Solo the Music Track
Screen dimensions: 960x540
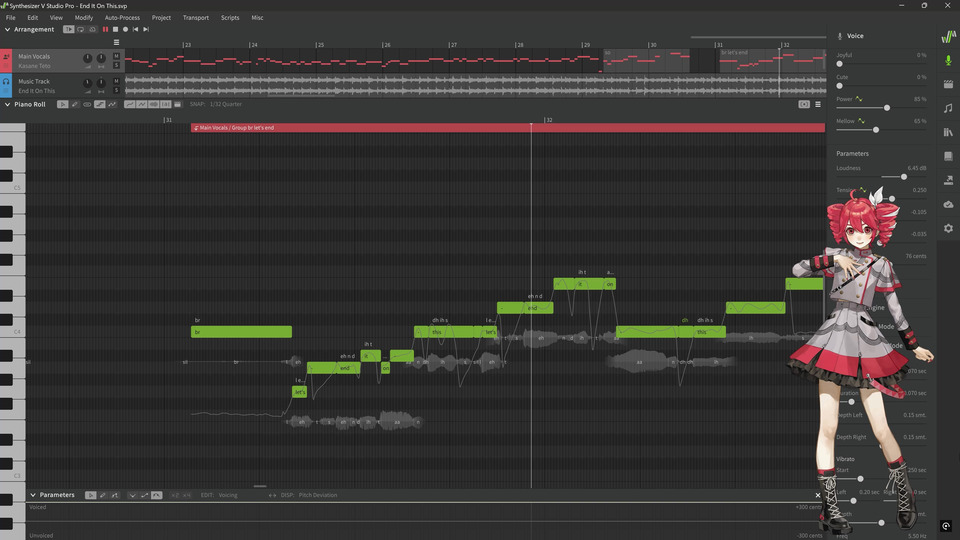[116, 90]
